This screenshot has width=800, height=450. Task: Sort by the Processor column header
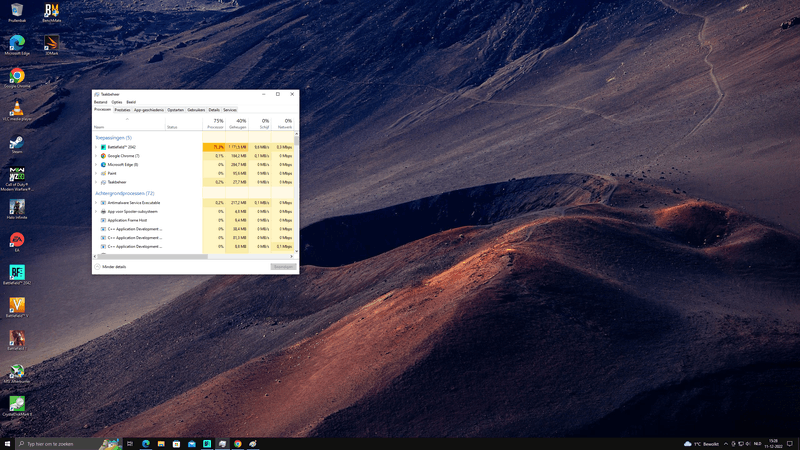214,123
